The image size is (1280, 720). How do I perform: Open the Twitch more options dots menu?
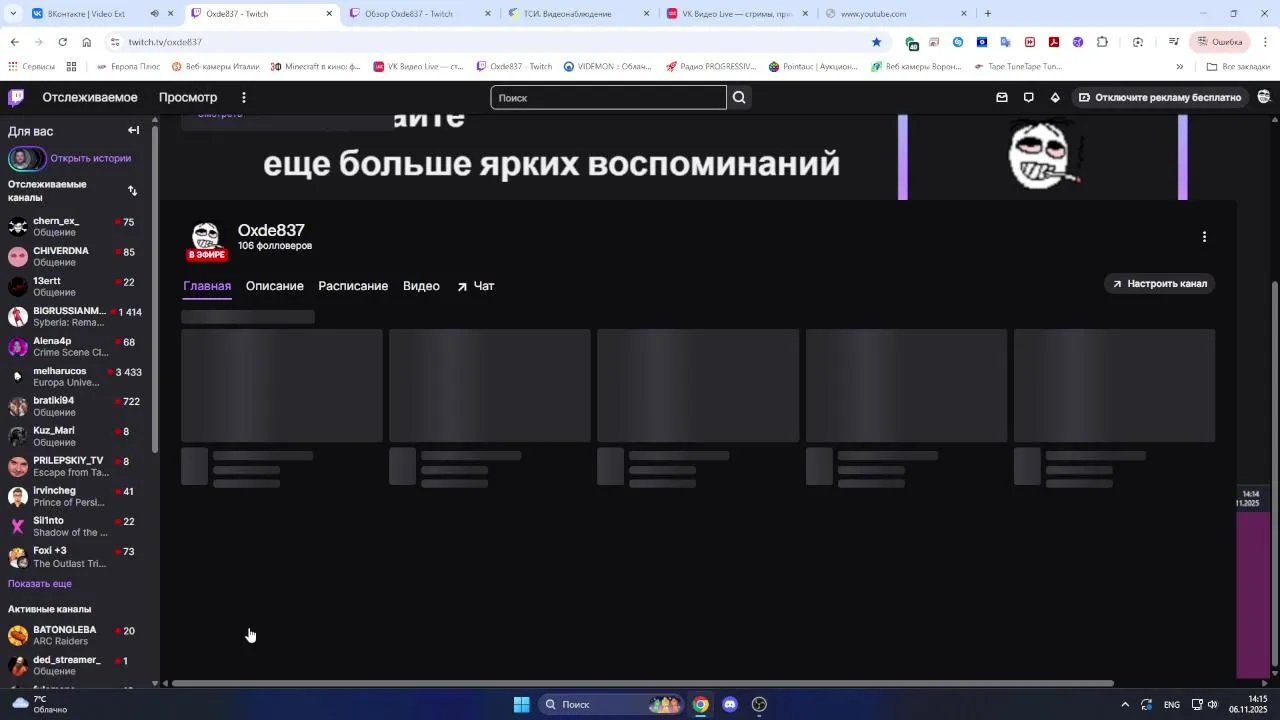tap(243, 97)
